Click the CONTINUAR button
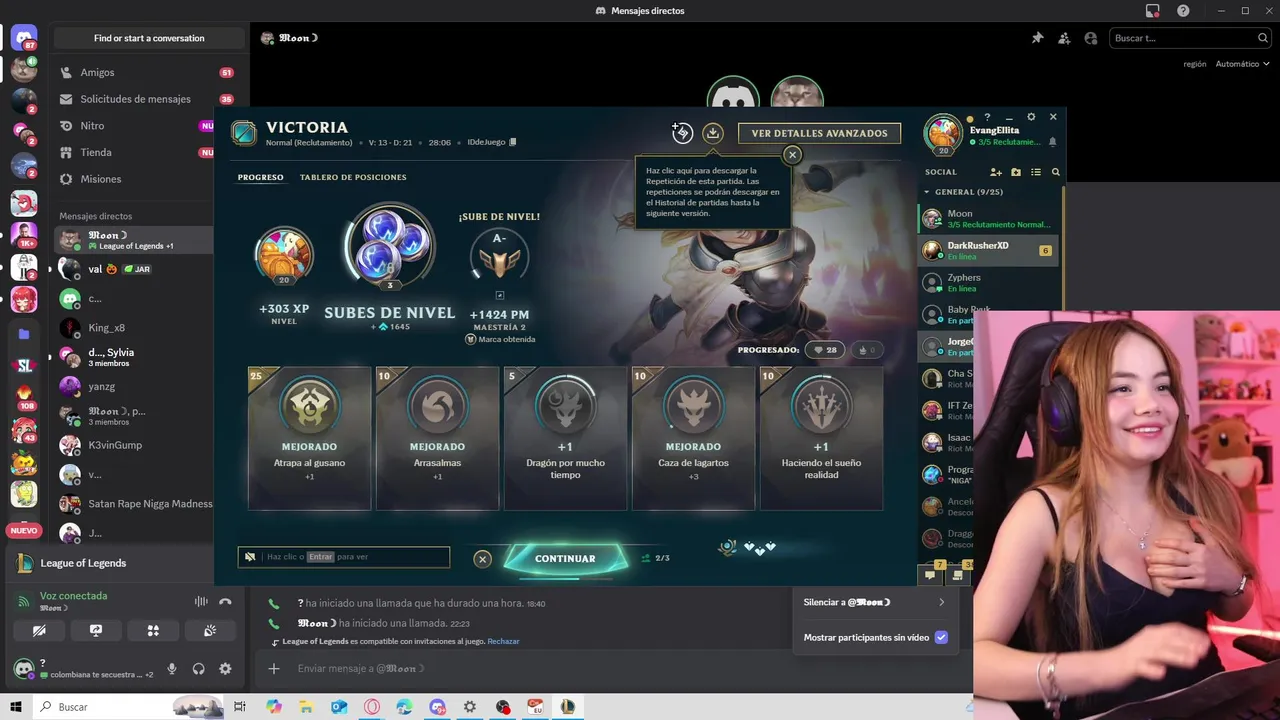 click(565, 558)
